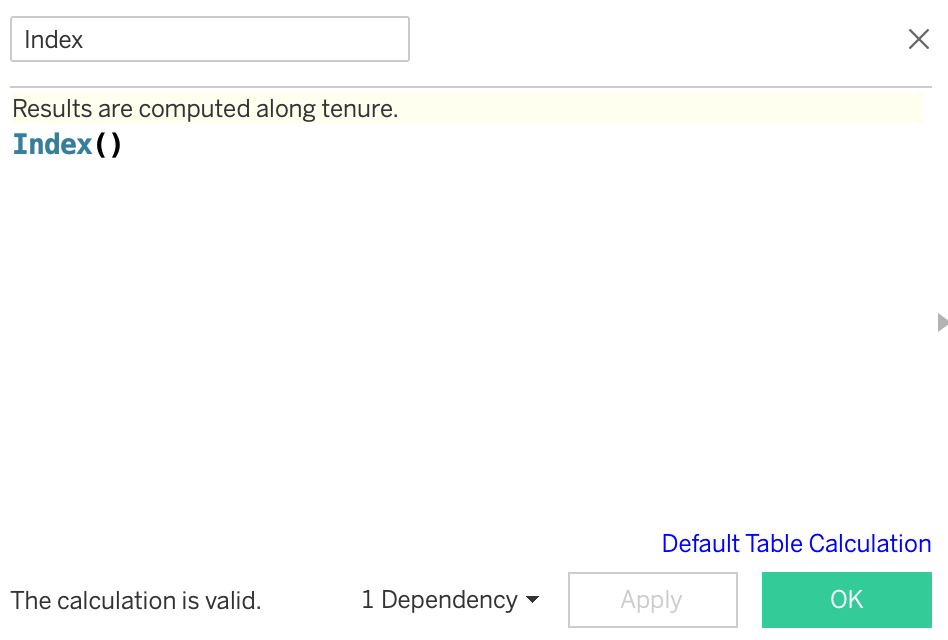Click the Index keyword in the formula

coord(52,145)
